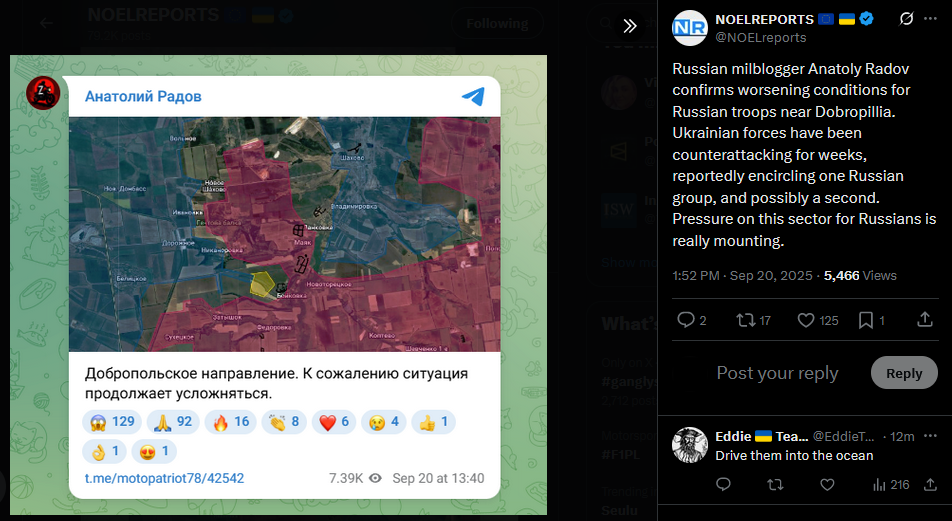Click the repost count 17

tap(765, 321)
